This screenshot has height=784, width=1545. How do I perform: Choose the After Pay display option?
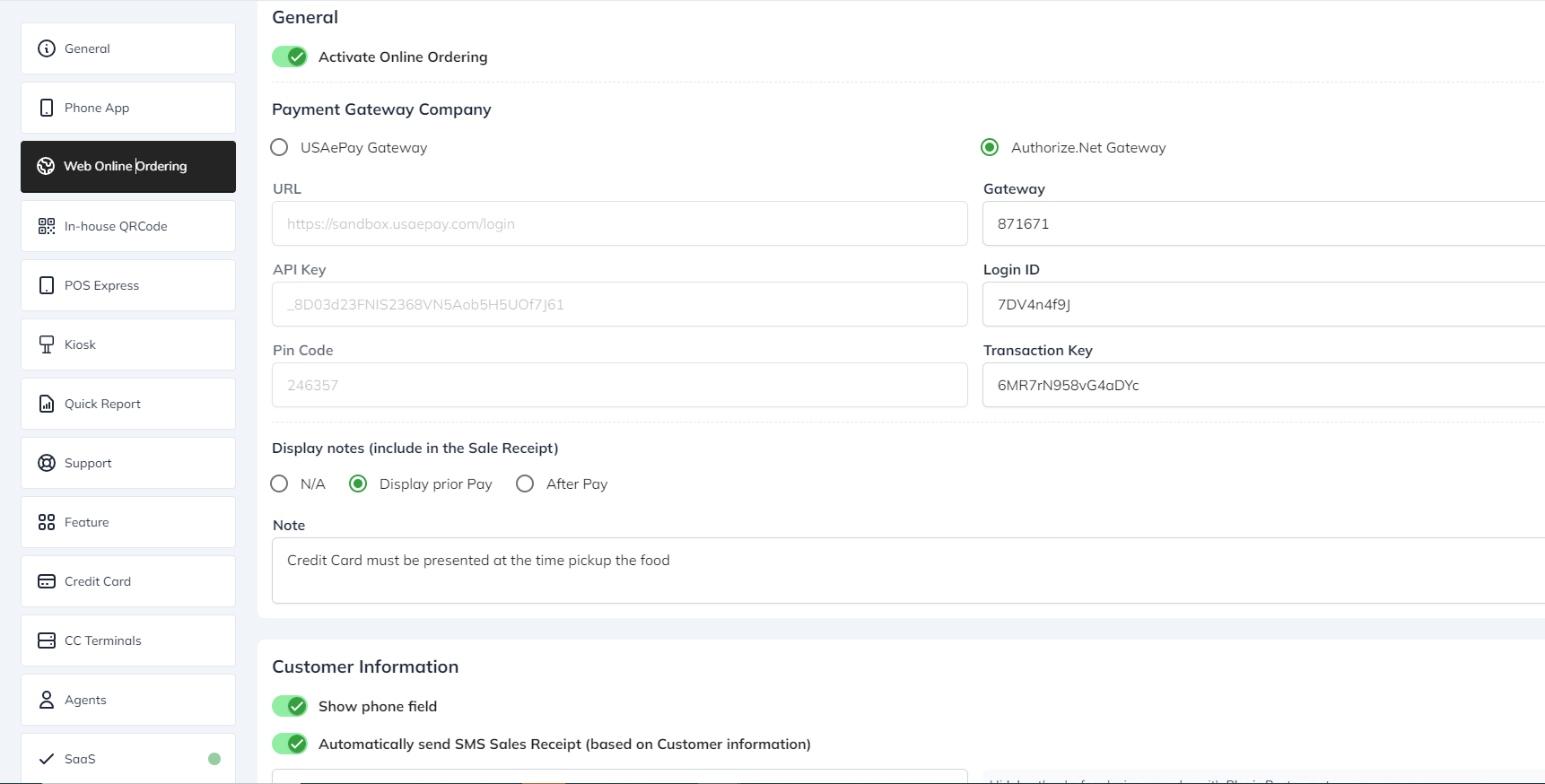tap(525, 483)
